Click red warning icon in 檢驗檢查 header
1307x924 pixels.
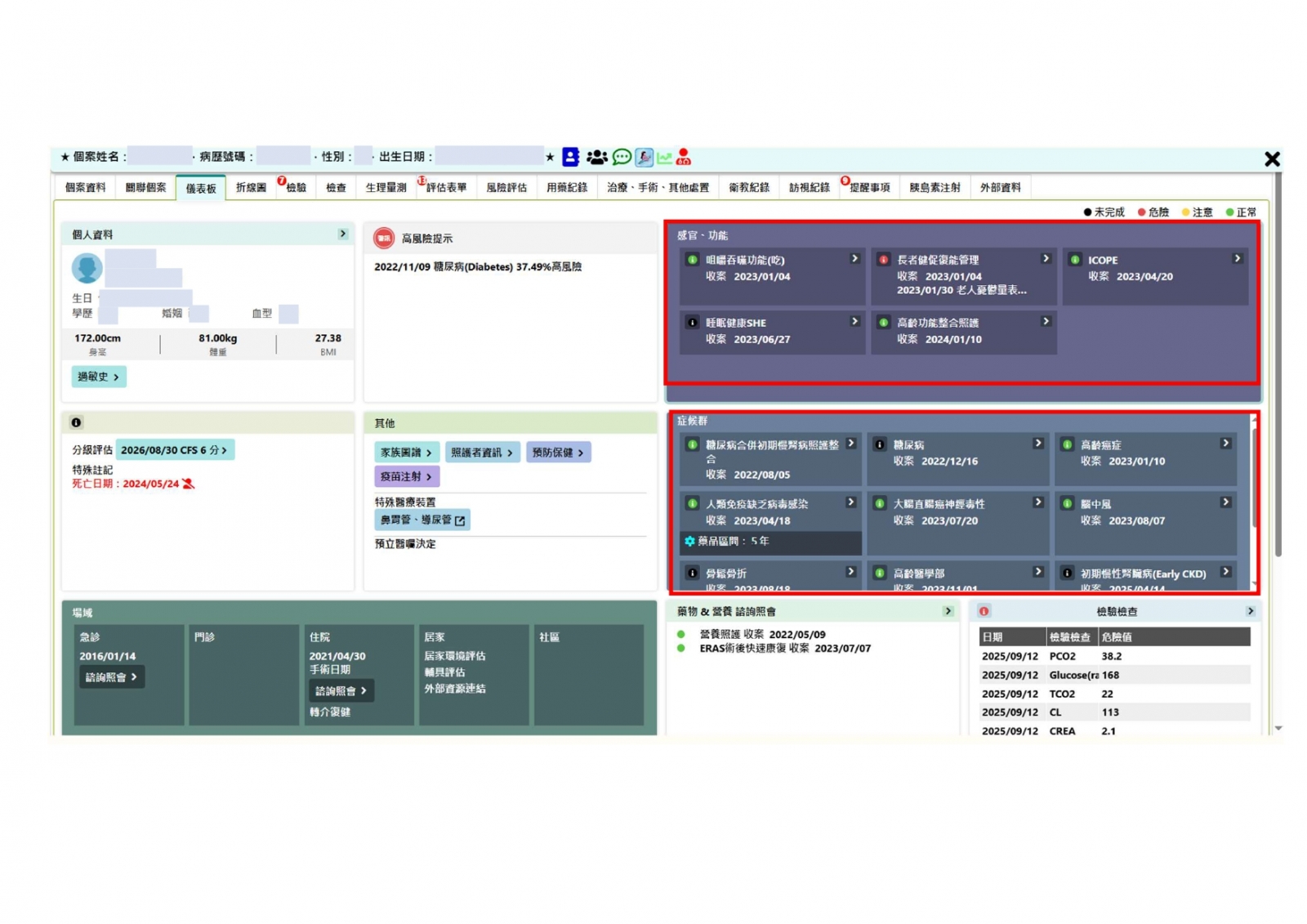(x=984, y=611)
